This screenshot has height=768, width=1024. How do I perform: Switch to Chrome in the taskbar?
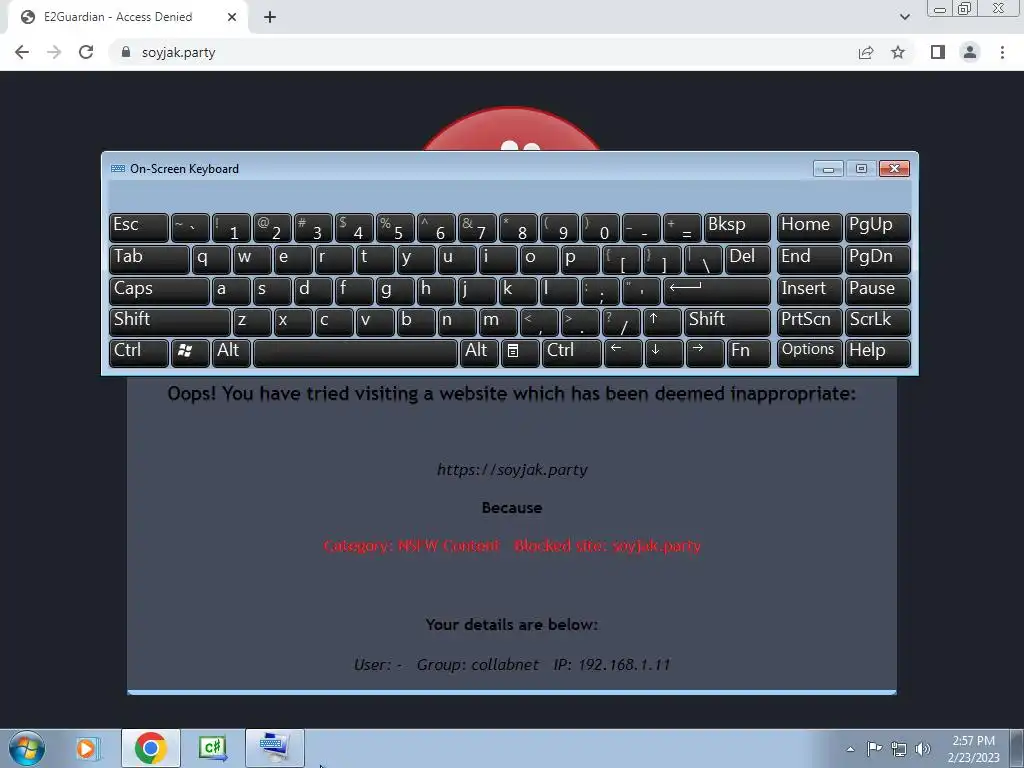[150, 748]
